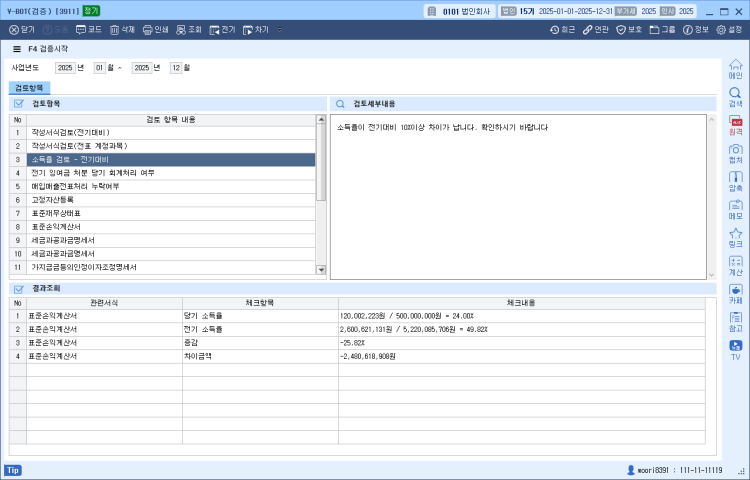Select 고정자산등록 review item
750x480 pixels.
[171, 200]
